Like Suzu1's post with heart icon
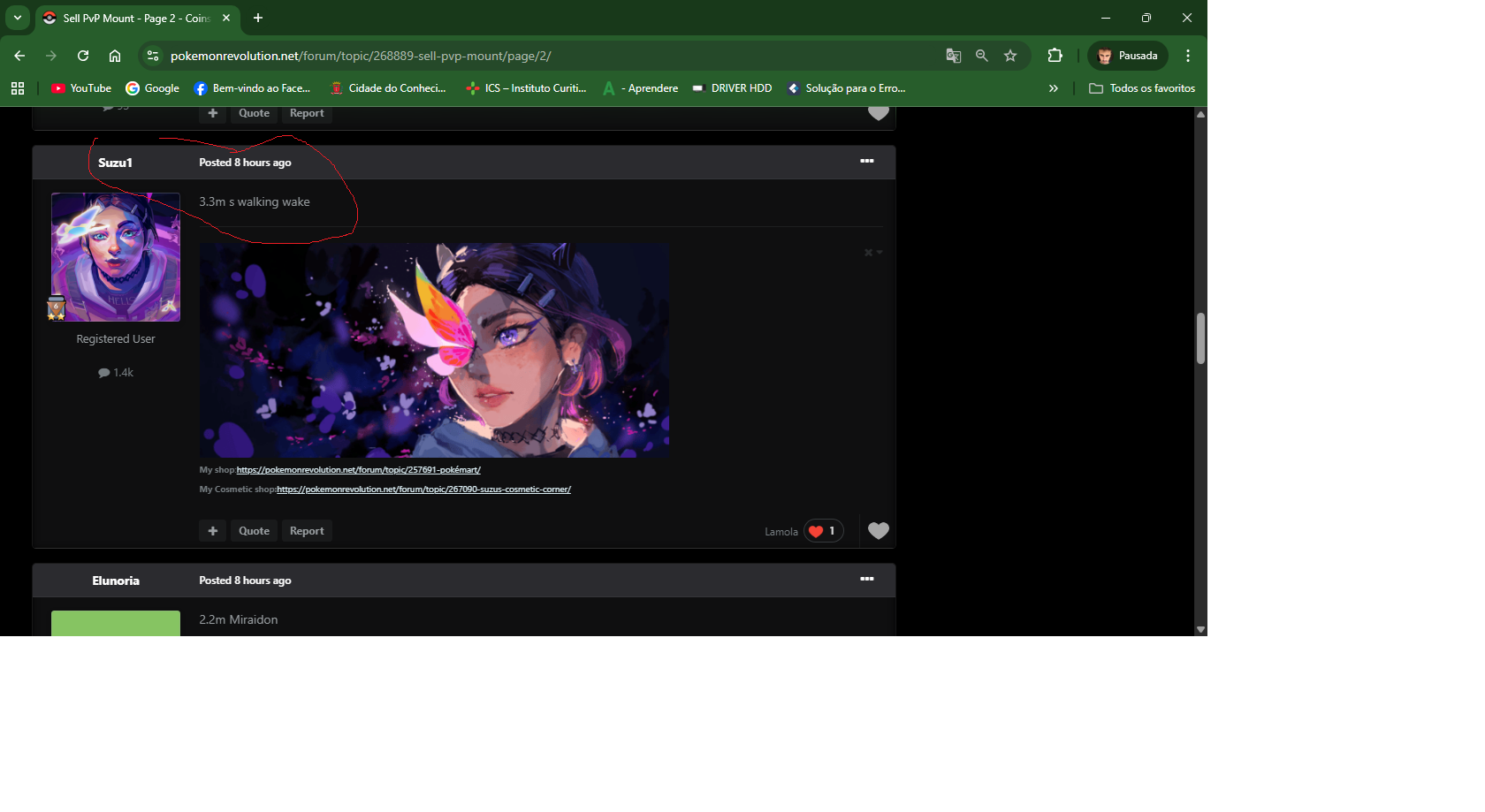 (878, 531)
